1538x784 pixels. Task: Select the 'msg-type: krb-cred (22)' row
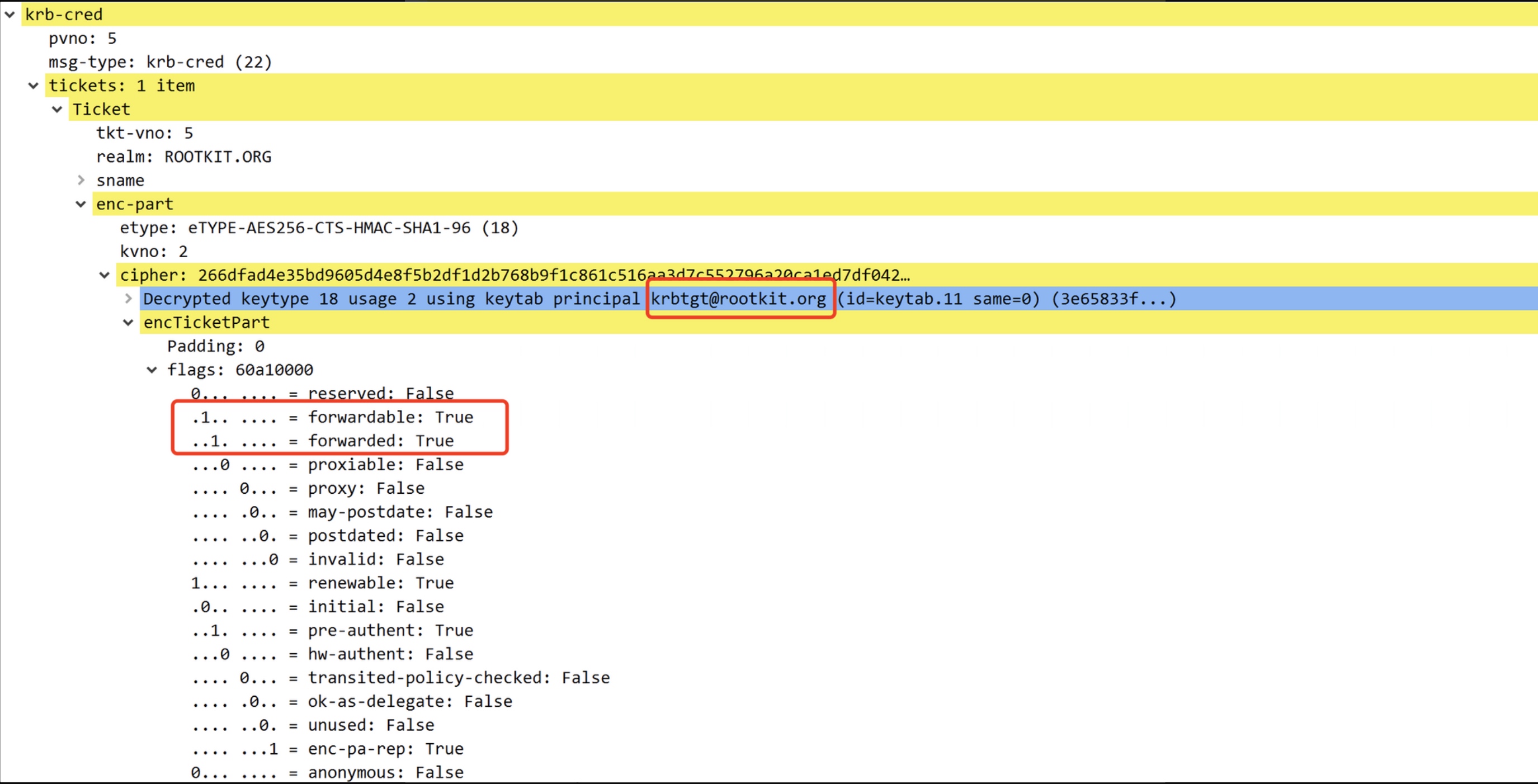click(160, 62)
